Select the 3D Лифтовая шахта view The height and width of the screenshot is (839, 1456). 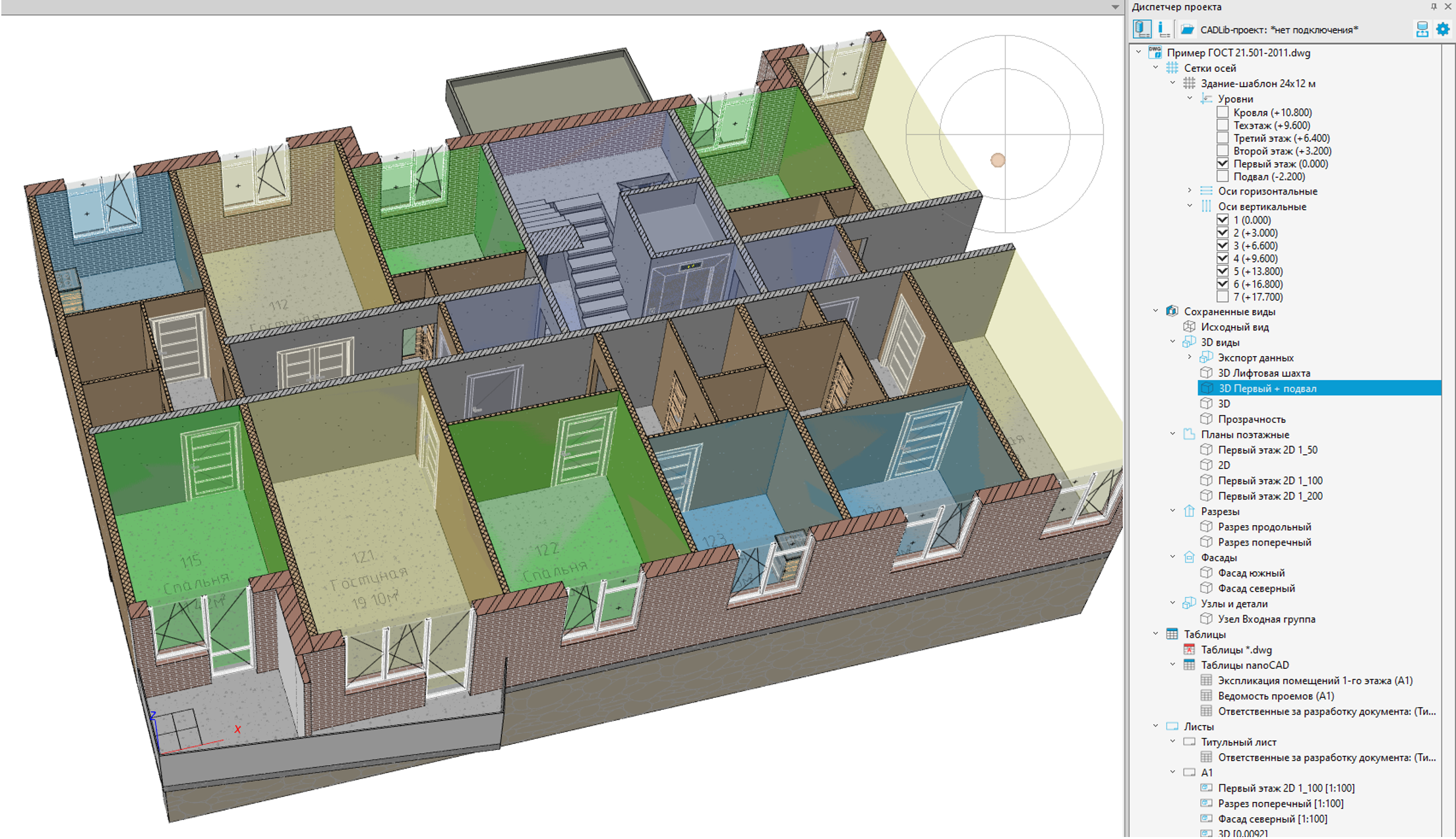1263,373
